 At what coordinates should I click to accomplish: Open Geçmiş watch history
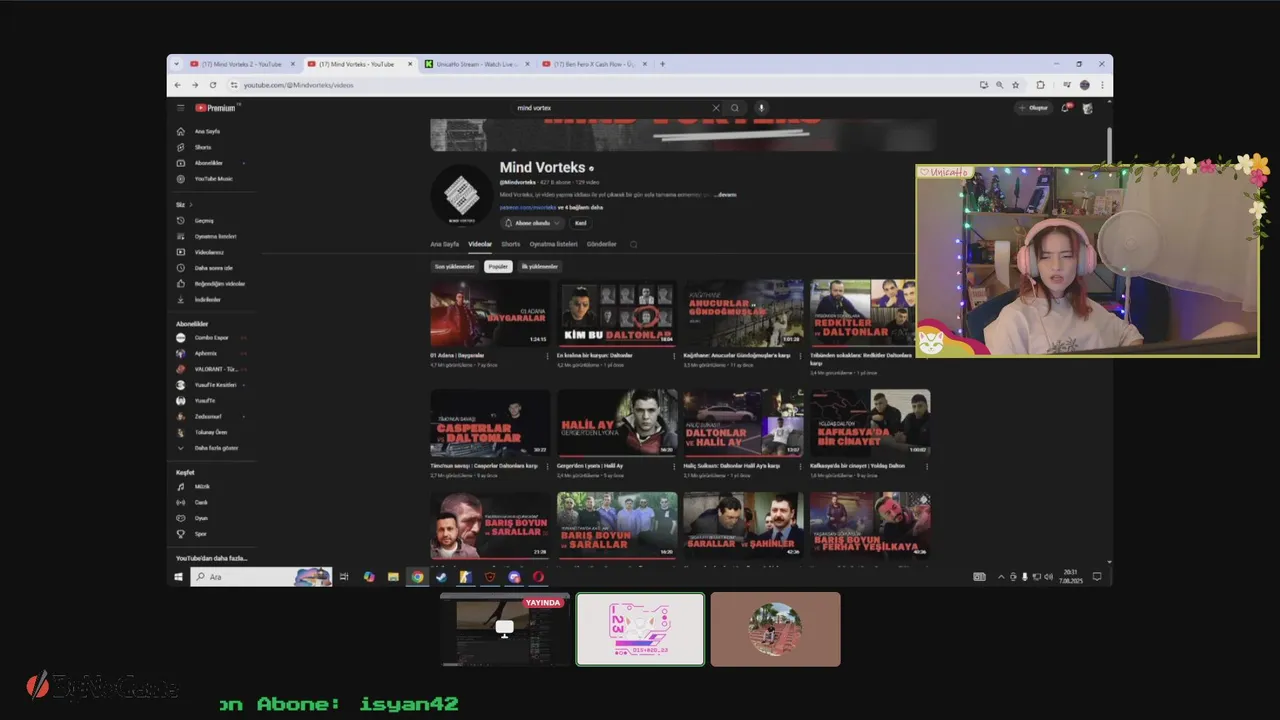(x=204, y=220)
